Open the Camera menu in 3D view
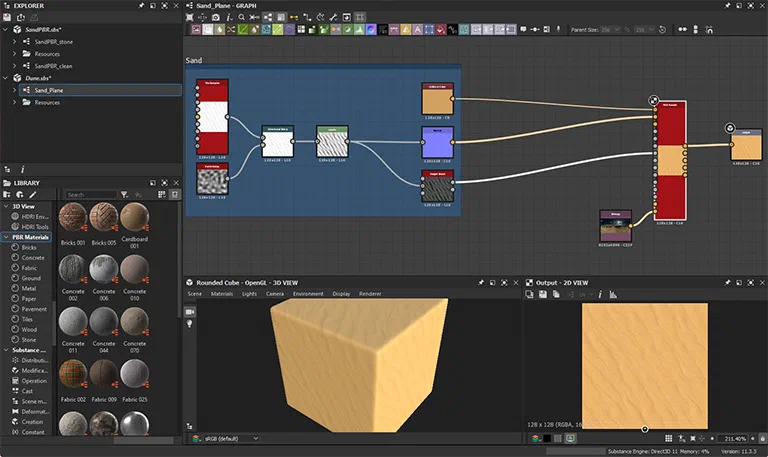The height and width of the screenshot is (457, 768). pos(275,294)
